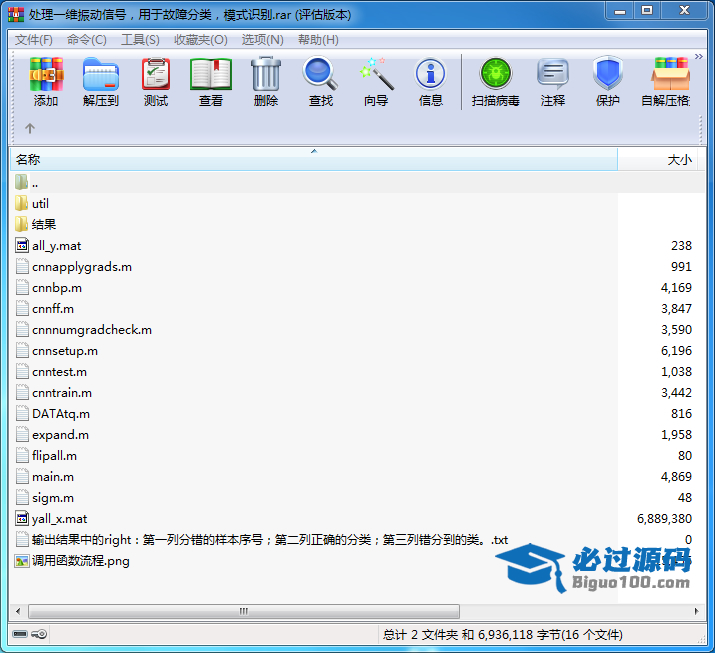This screenshot has width=715, height=653.
Task: Select the util folder icon
Action: pyautogui.click(x=21, y=203)
